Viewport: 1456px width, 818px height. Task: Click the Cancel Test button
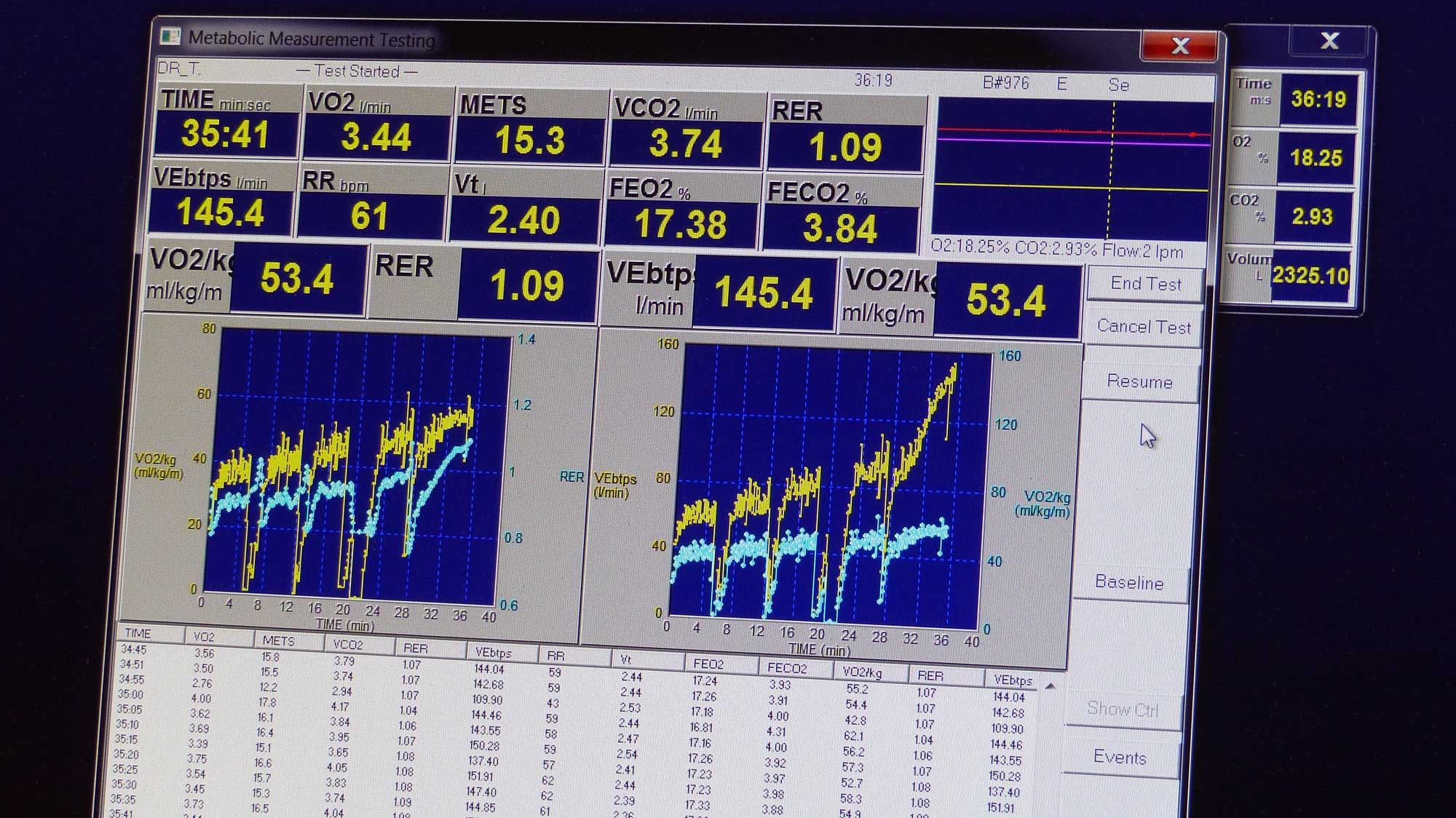[x=1143, y=327]
